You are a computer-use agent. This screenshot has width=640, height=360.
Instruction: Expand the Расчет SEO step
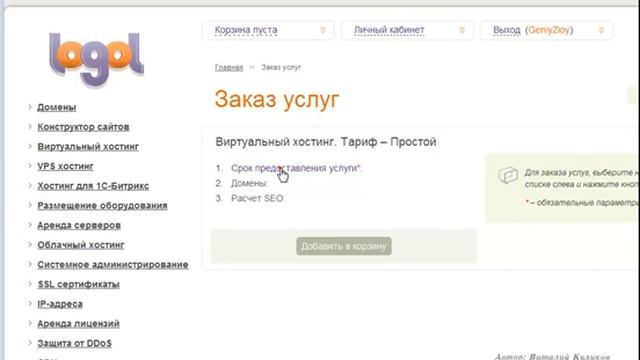point(257,198)
